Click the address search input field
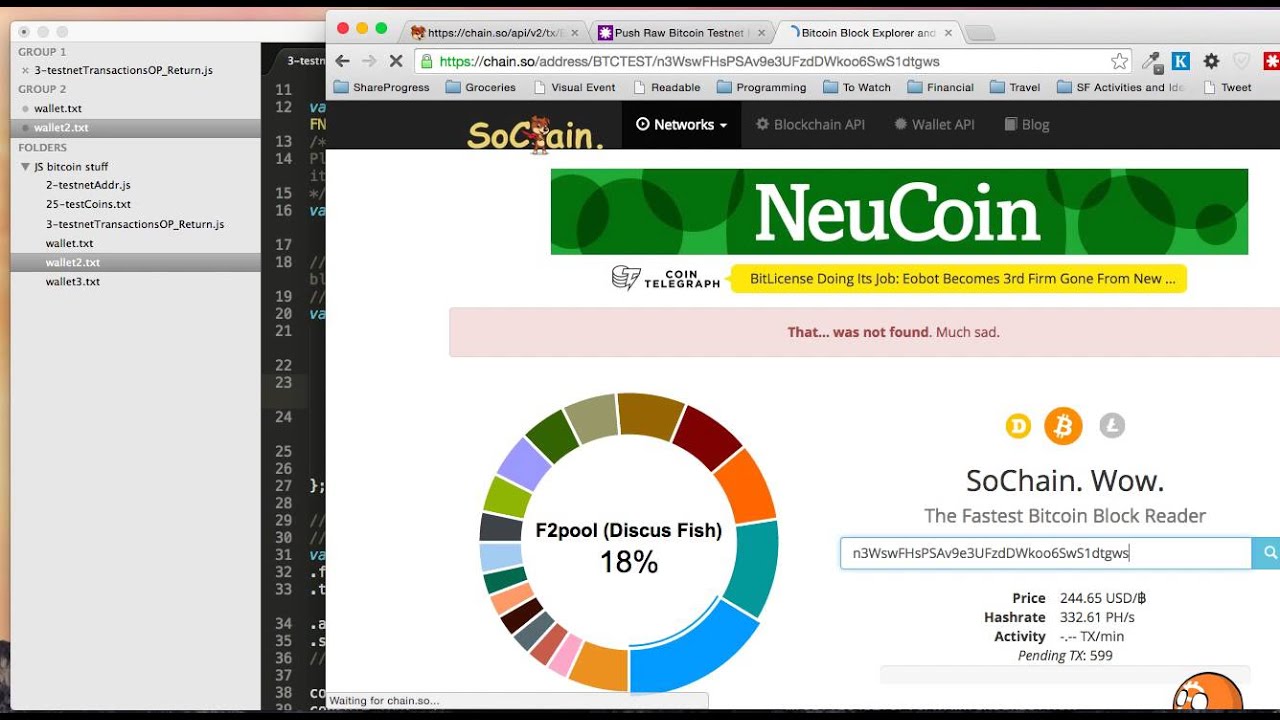 [x=1045, y=553]
